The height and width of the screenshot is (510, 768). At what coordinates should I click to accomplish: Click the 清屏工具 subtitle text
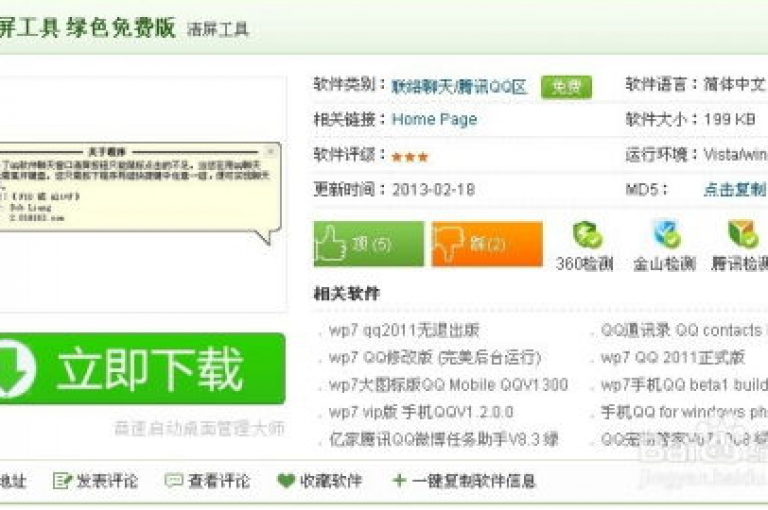coord(218,29)
